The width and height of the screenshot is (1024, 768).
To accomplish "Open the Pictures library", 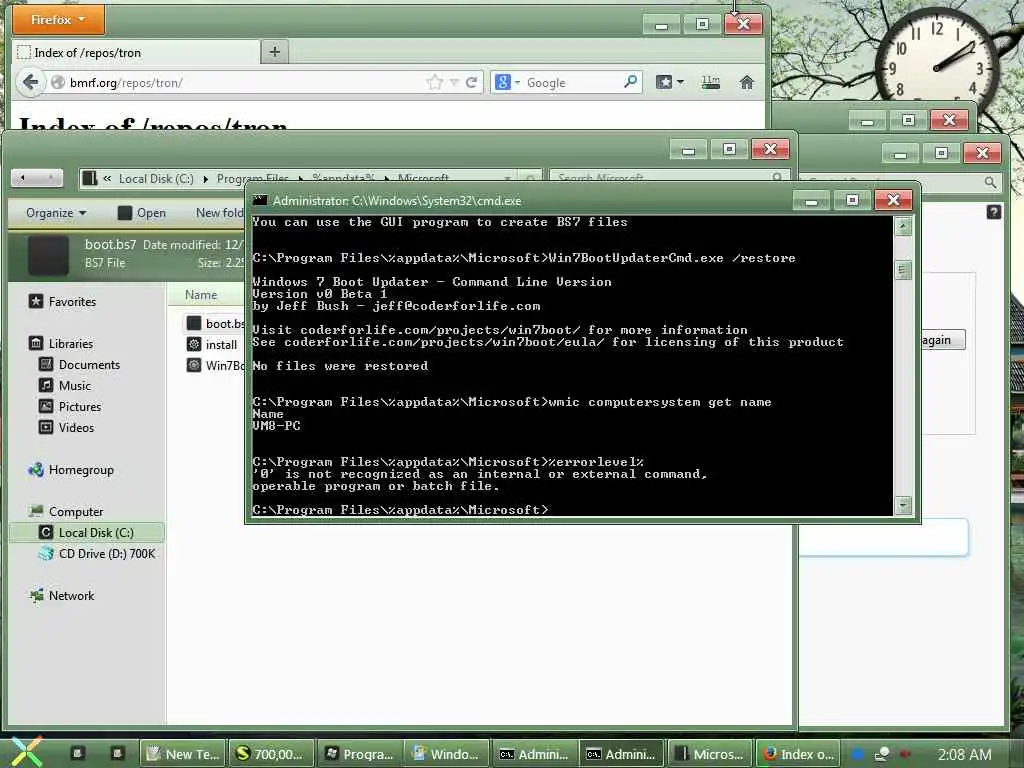I will coord(71,406).
